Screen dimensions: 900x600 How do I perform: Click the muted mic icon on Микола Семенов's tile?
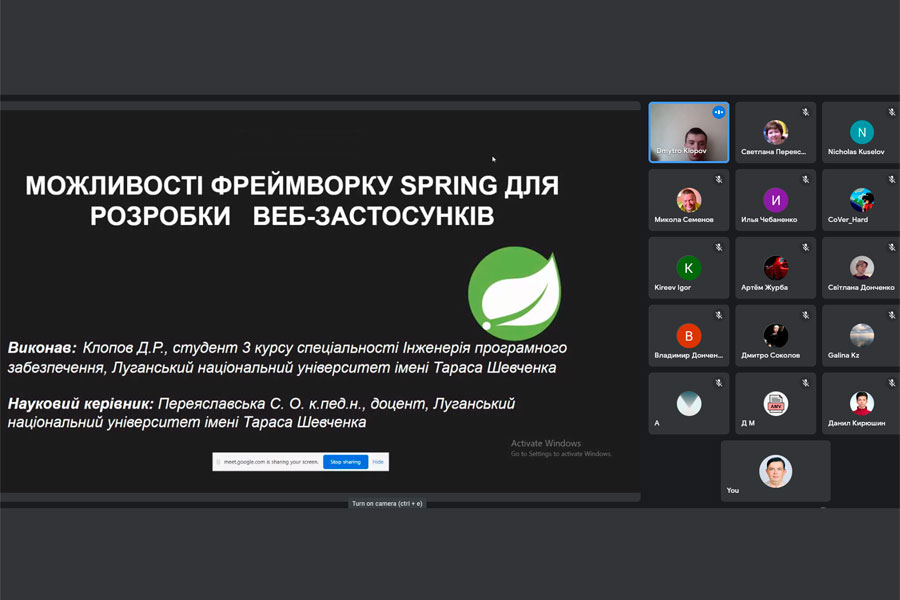click(719, 180)
